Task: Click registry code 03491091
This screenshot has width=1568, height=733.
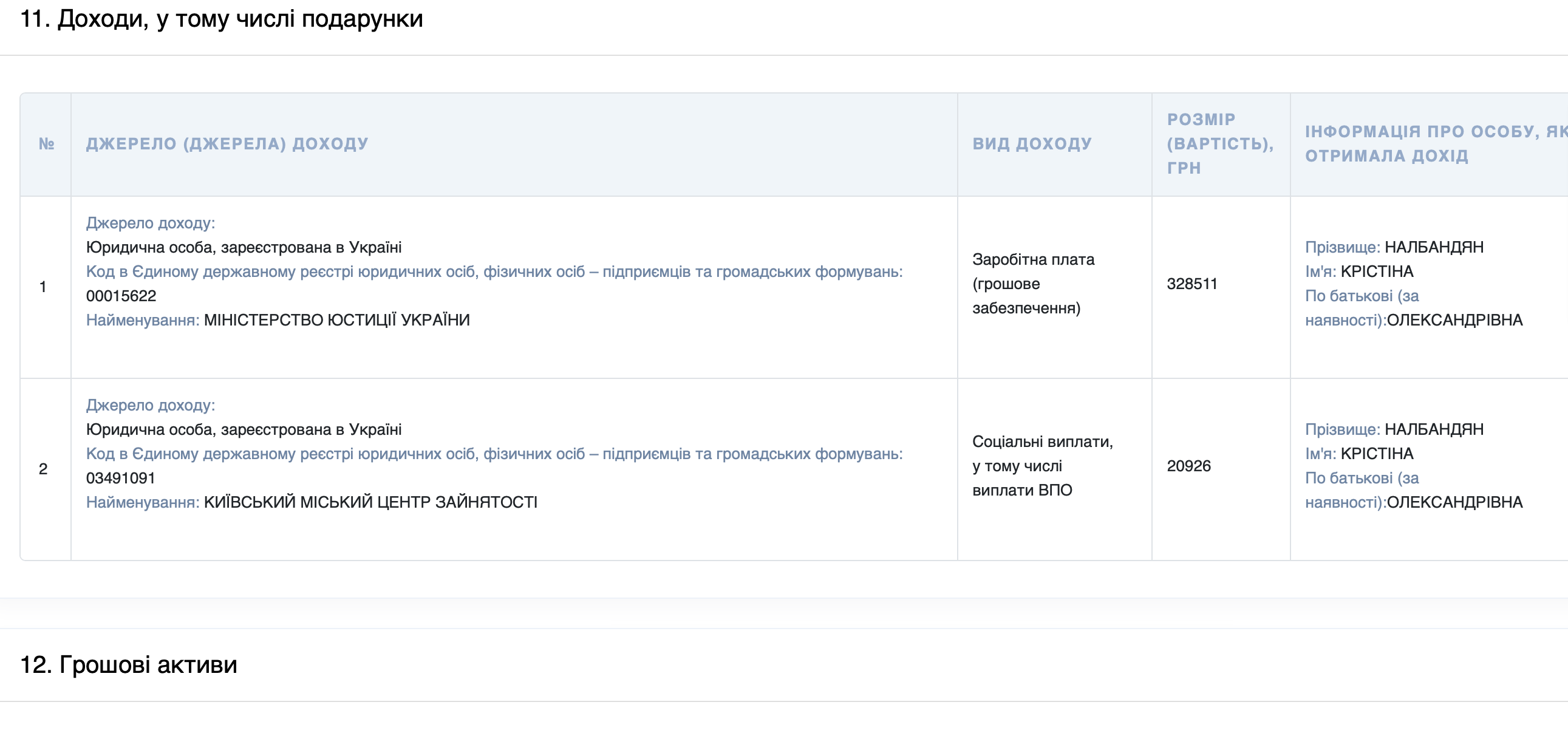Action: tap(120, 478)
